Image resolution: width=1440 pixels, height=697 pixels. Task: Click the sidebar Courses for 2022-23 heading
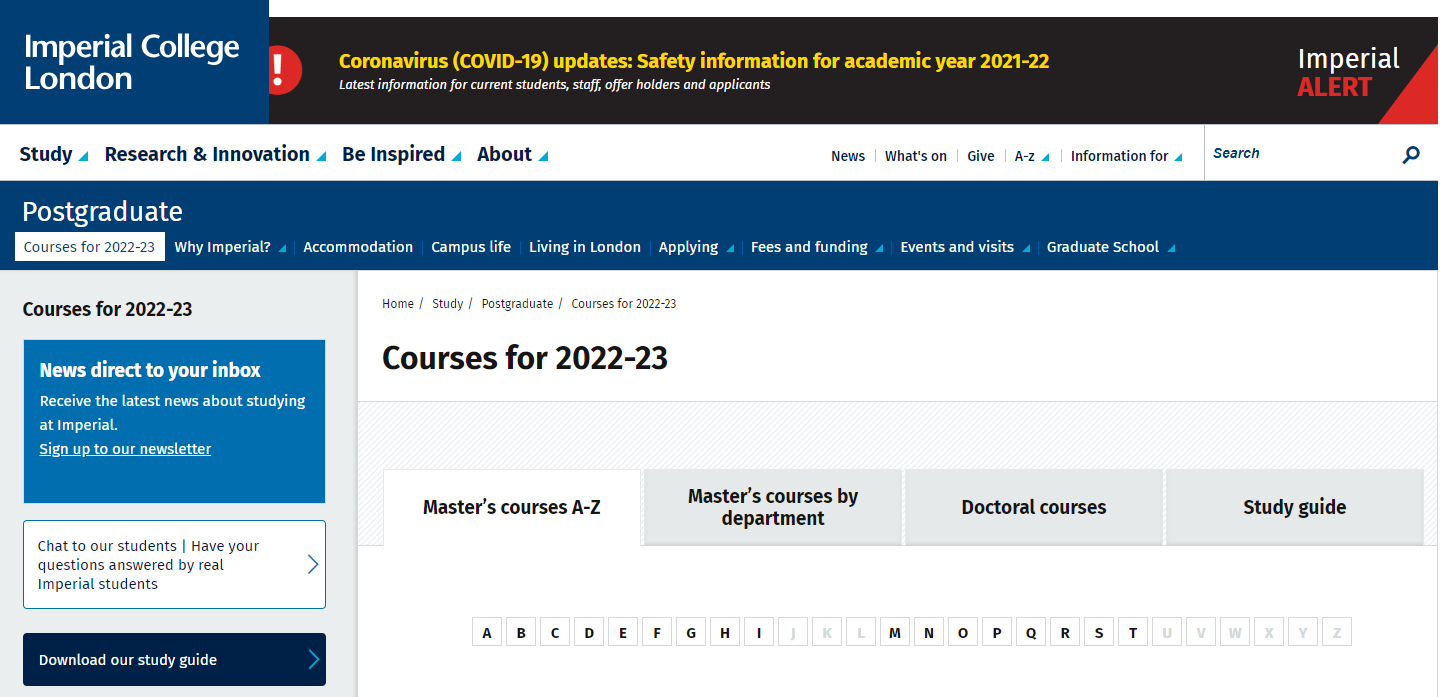pyautogui.click(x=107, y=309)
